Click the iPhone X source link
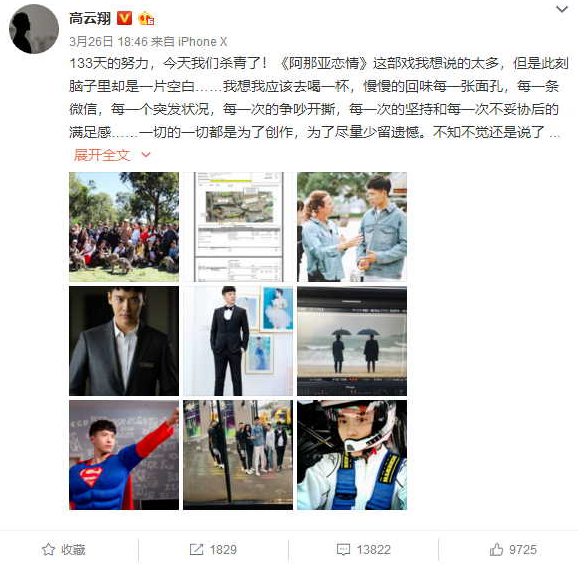Image resolution: width=581 pixels, height=566 pixels. (202, 41)
